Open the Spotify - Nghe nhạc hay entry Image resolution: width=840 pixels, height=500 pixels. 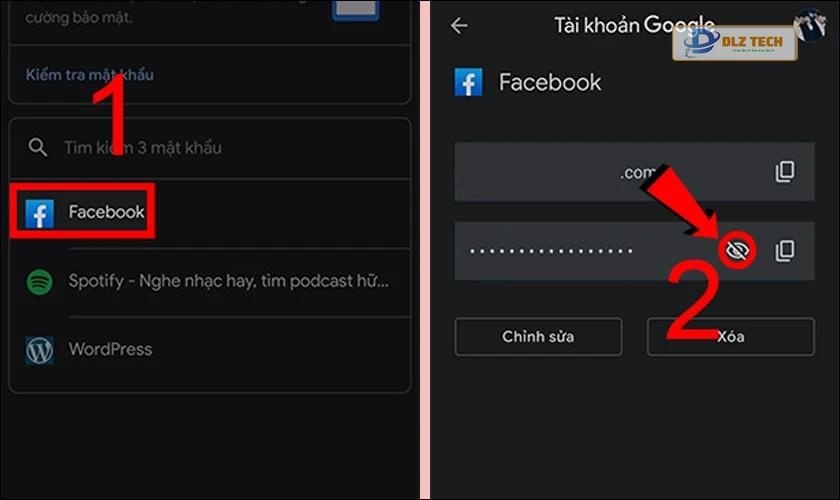click(210, 281)
